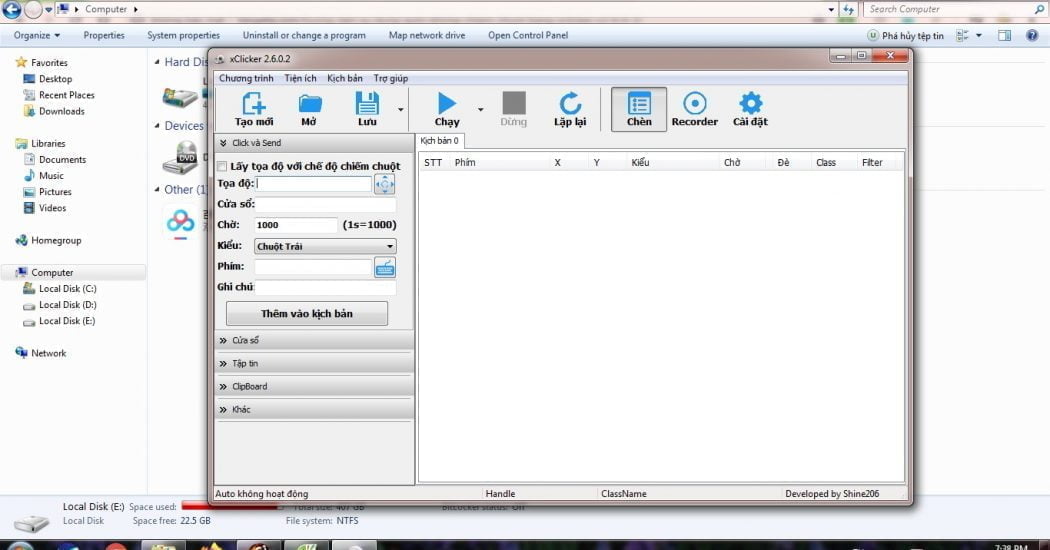Focus the Phím input field
This screenshot has width=1050, height=550.
(313, 267)
